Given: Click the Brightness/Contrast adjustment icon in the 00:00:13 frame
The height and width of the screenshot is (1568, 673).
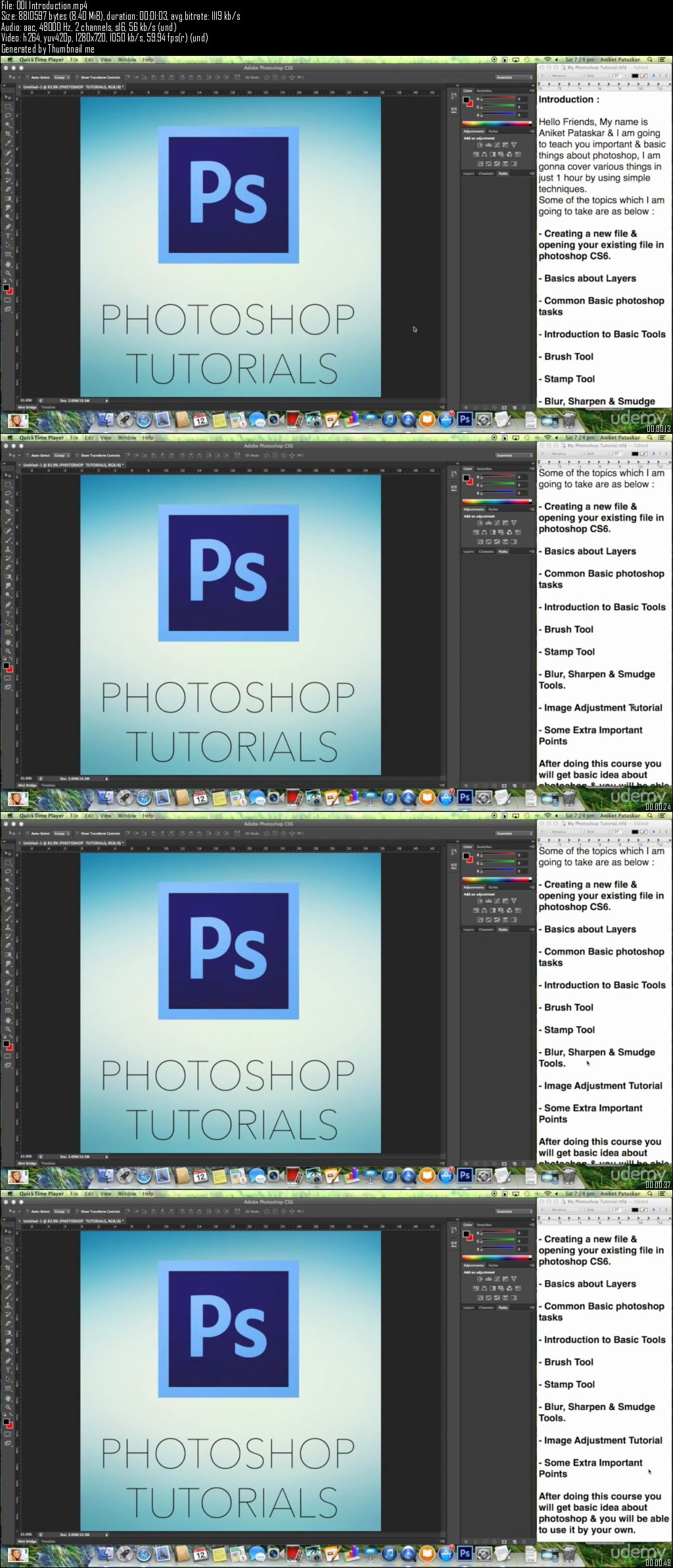Looking at the screenshot, I should click(480, 145).
